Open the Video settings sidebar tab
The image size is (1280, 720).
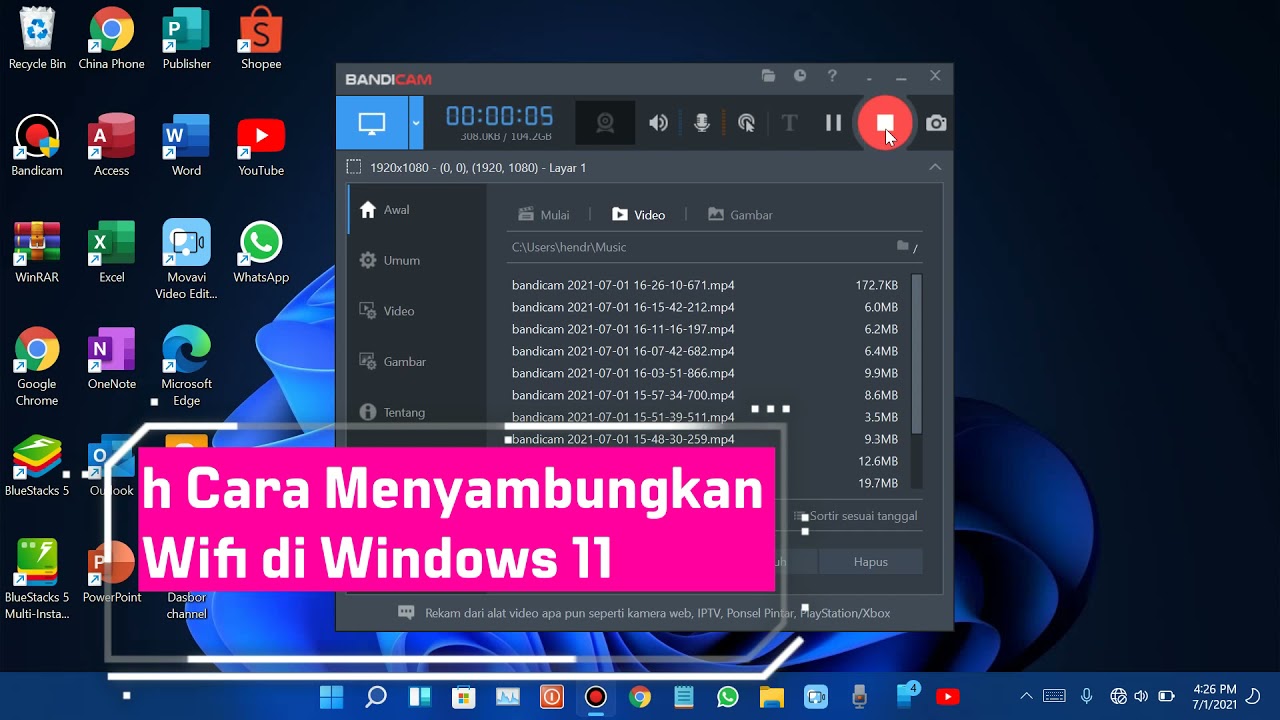417,311
